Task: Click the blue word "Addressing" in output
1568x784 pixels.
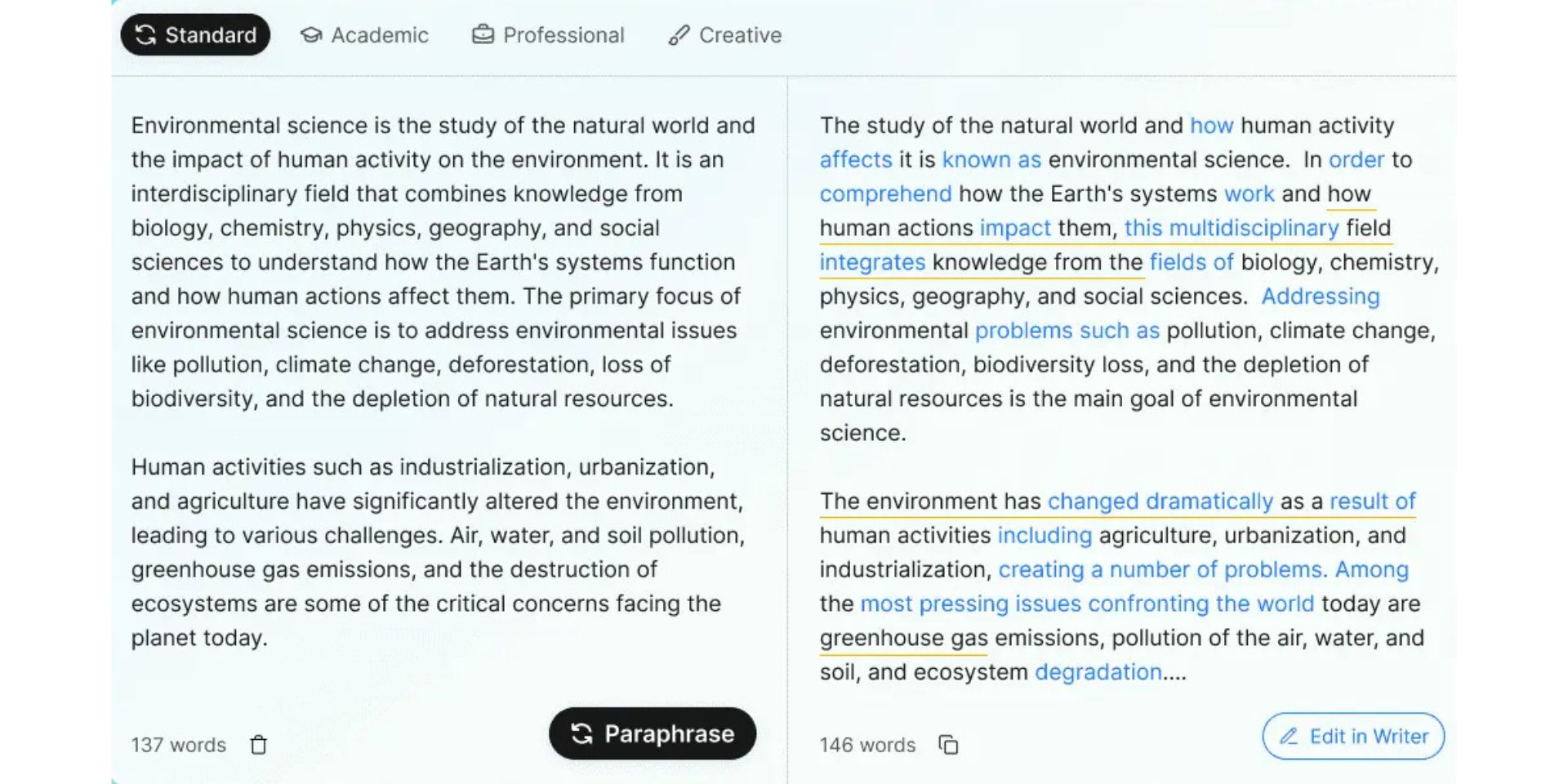Action: pos(1321,296)
